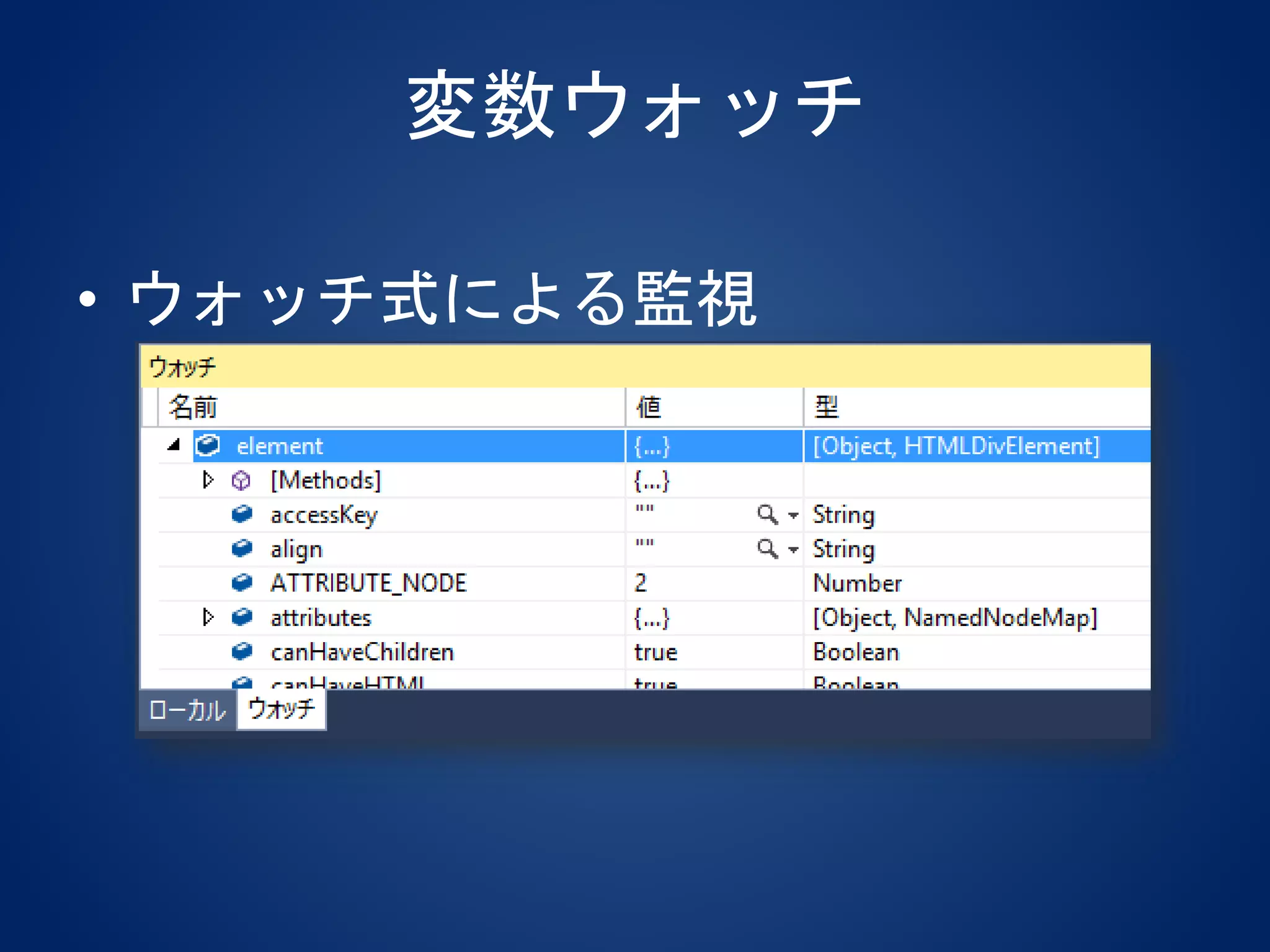The width and height of the screenshot is (1270, 952).
Task: Click the accessKey empty string value
Action: tap(644, 509)
